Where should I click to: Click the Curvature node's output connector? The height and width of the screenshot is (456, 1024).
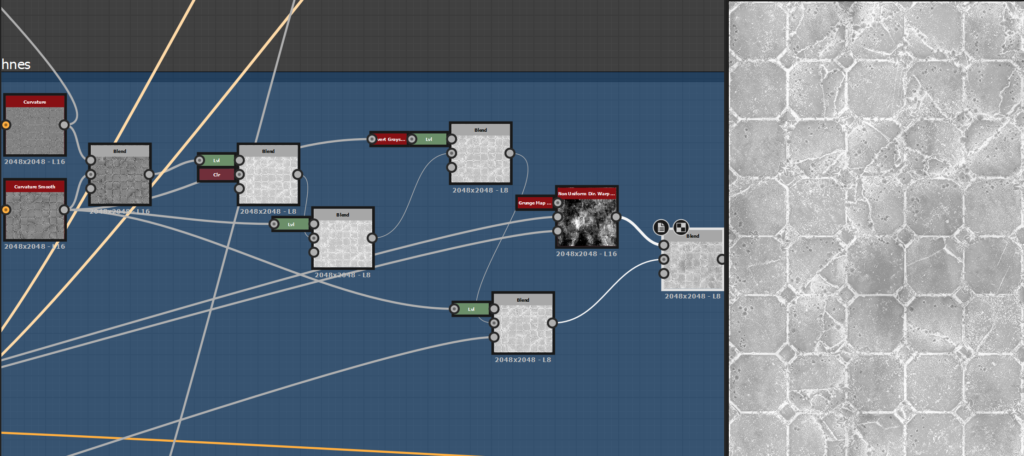click(64, 125)
